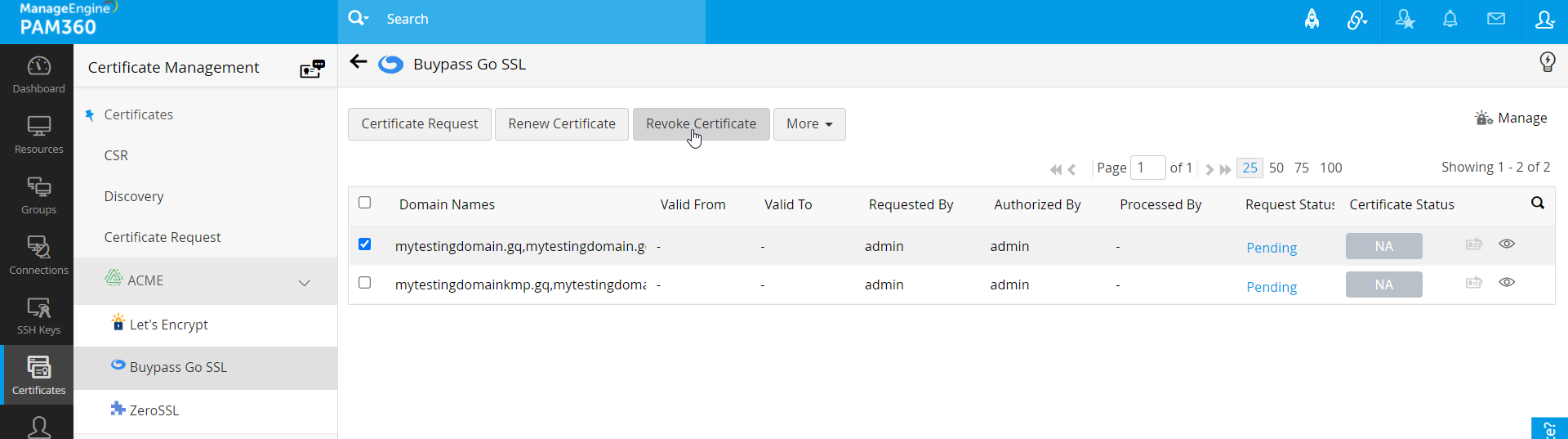Open Dashboard from the left sidebar

pos(38,74)
